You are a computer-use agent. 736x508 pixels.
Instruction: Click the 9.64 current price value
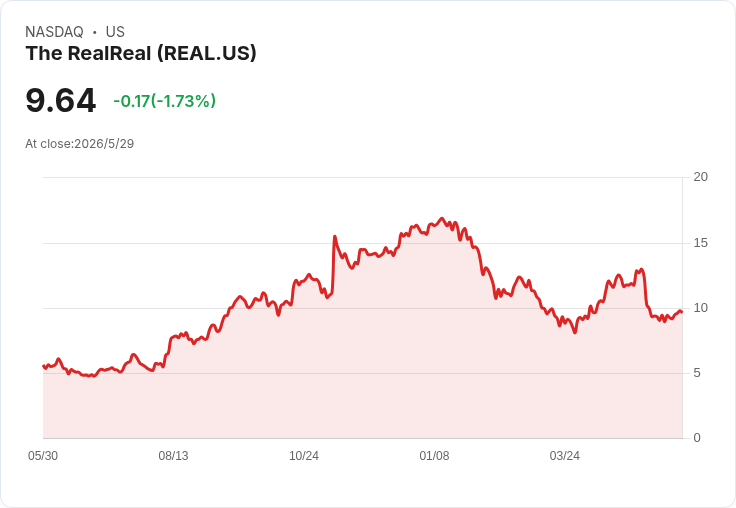(x=61, y=100)
